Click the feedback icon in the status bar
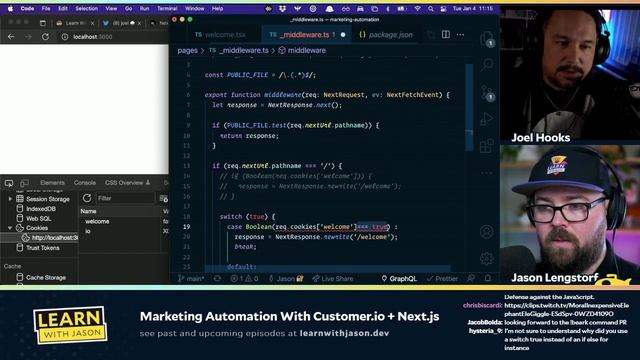Image resolution: width=640 pixels, height=360 pixels. (471, 278)
